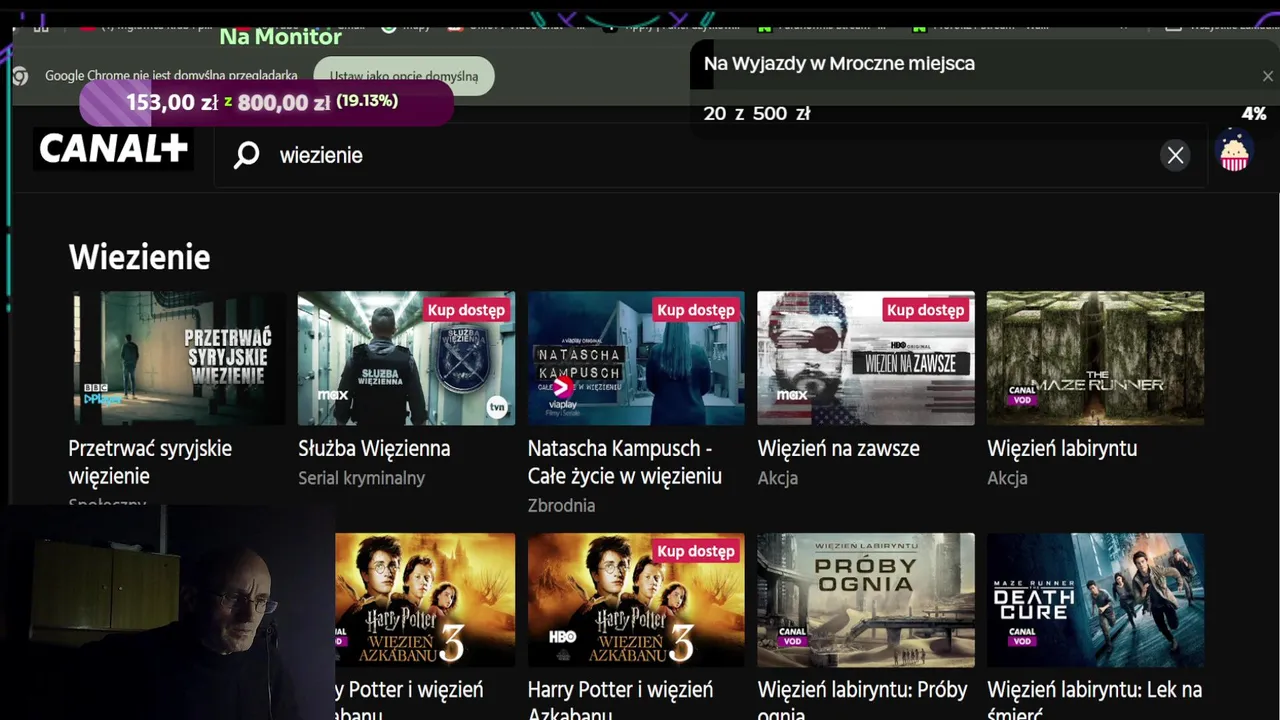The height and width of the screenshot is (720, 1280).
Task: Click the 'Wiezienie' results heading
Action: click(140, 258)
